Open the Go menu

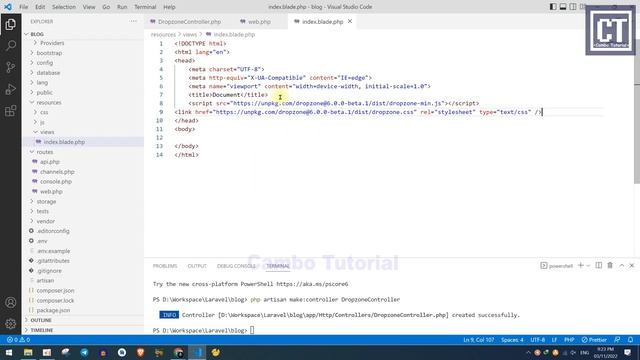pyautogui.click(x=106, y=7)
